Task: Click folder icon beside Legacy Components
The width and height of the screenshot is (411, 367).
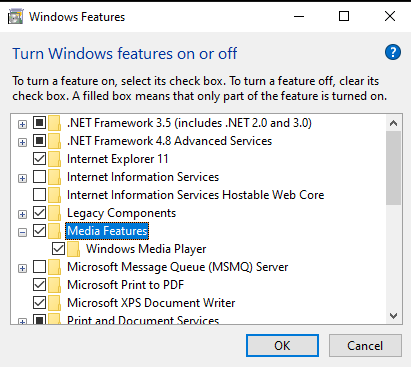Action: [x=54, y=213]
